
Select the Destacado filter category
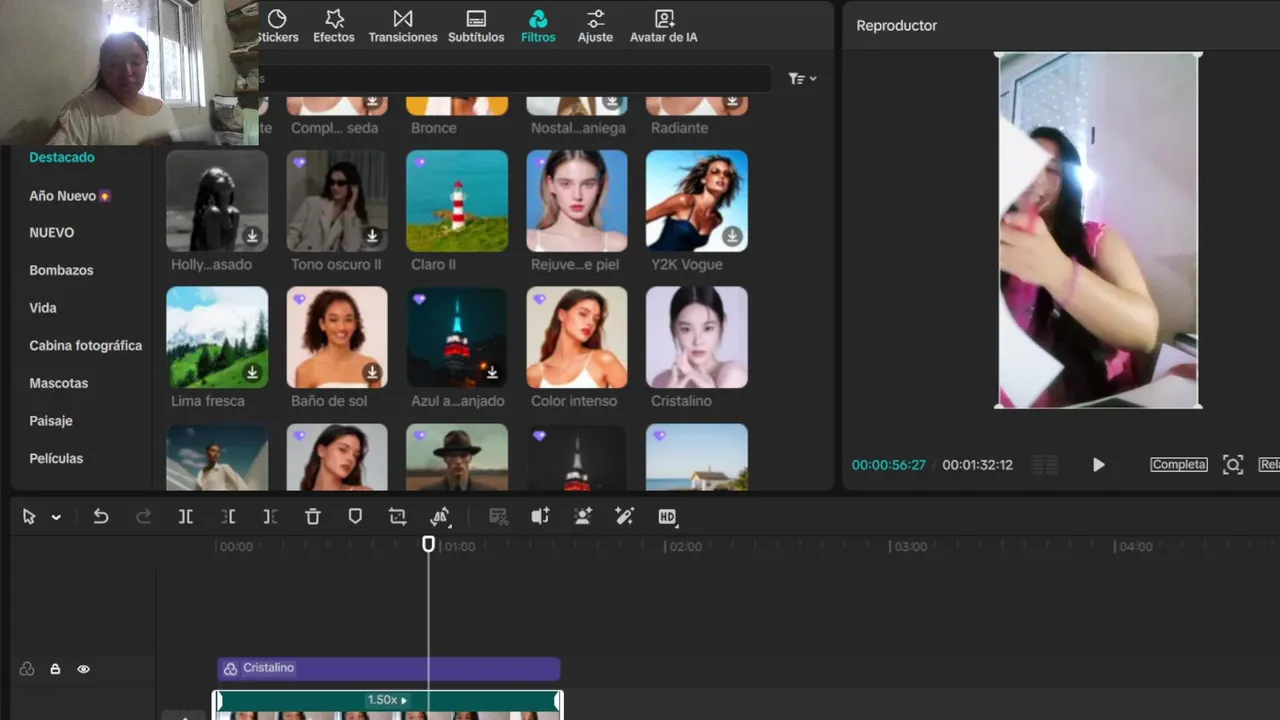point(62,157)
